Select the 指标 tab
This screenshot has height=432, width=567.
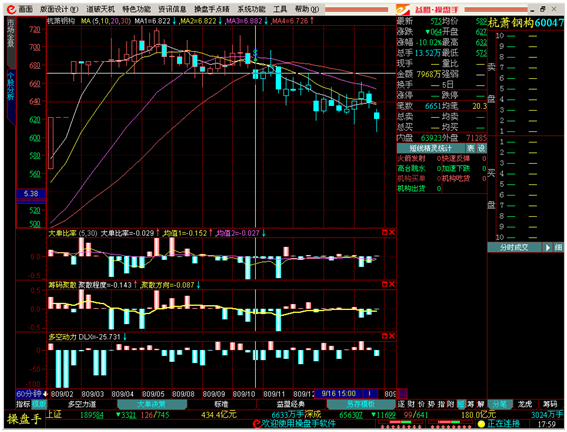click(x=24, y=404)
